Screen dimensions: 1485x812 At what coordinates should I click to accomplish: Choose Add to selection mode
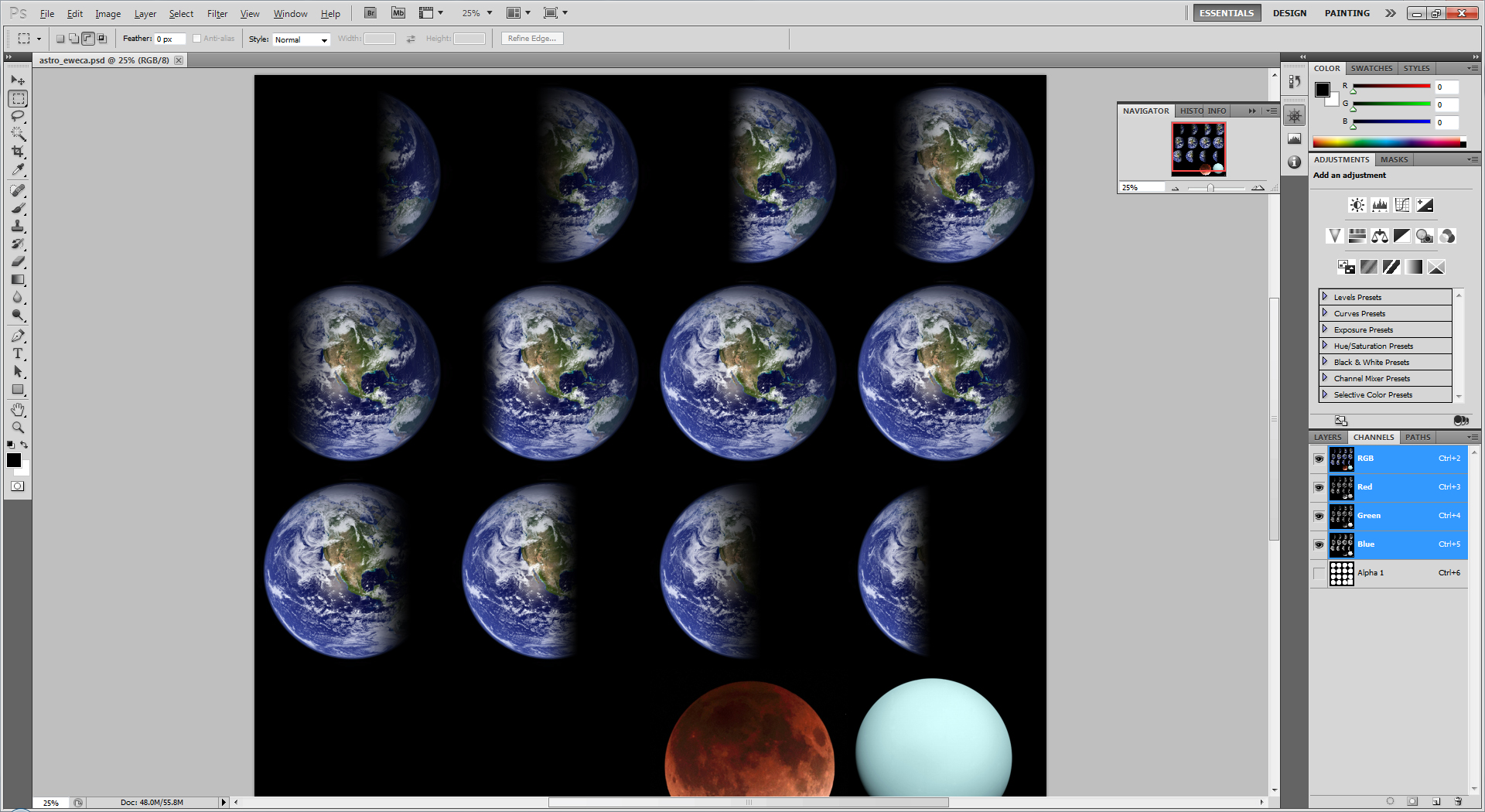73,39
